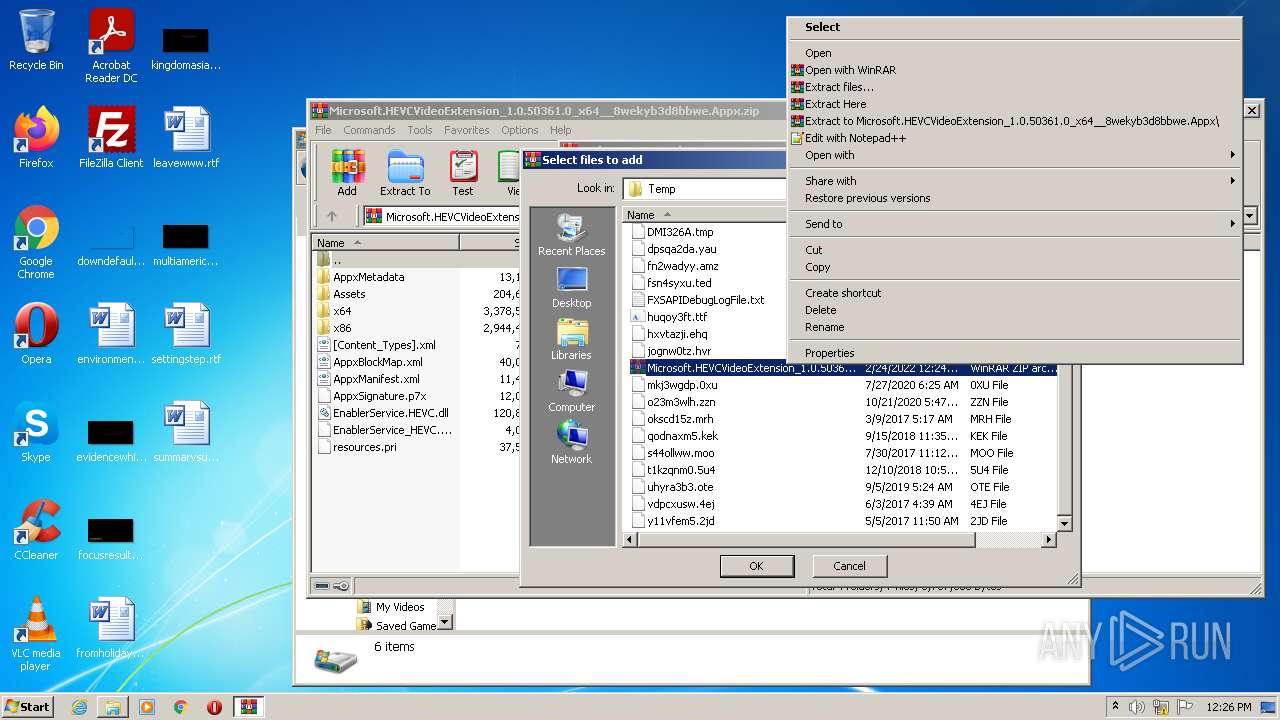Open the WinRAR Options menu
The width and height of the screenshot is (1280, 720).
(520, 130)
